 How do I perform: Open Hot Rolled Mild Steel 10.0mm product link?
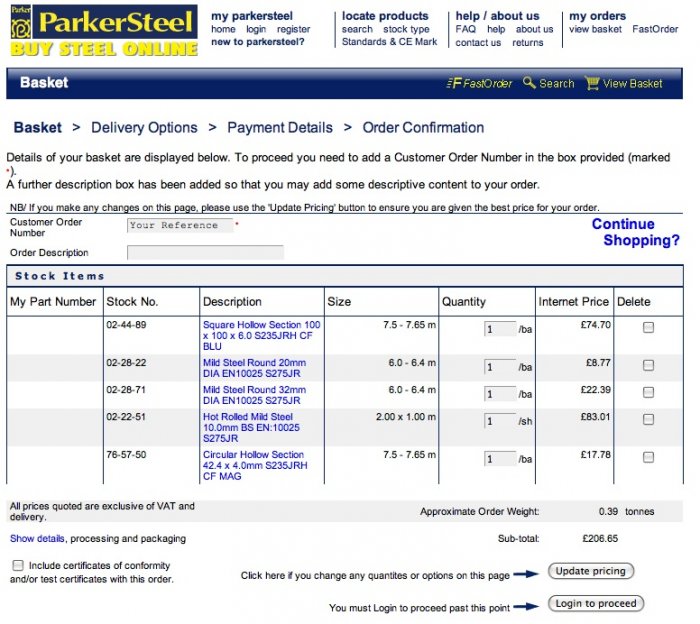251,428
